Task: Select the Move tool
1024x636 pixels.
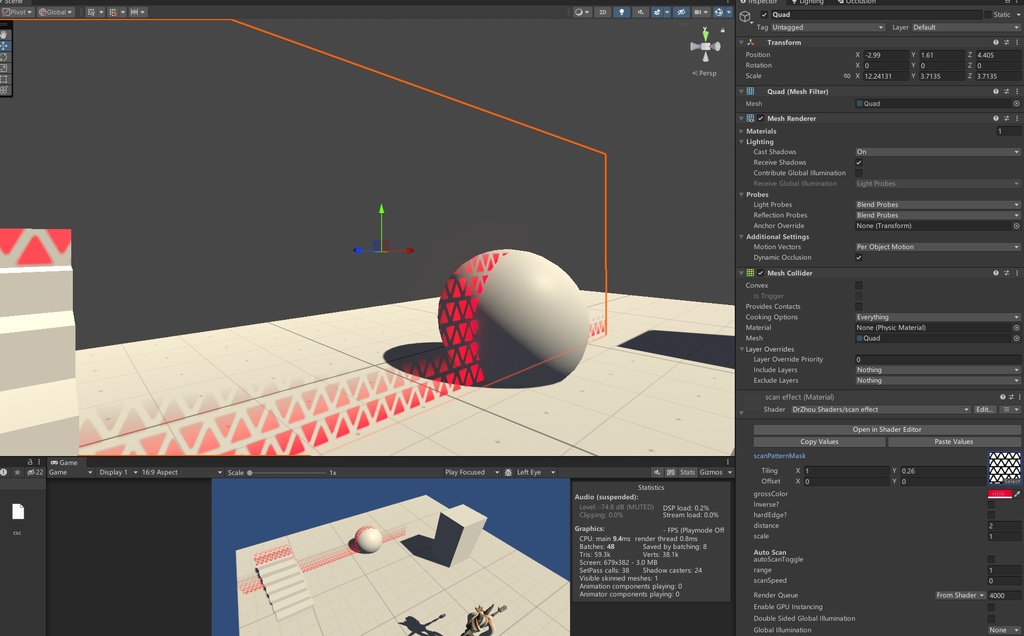Action: pos(5,46)
